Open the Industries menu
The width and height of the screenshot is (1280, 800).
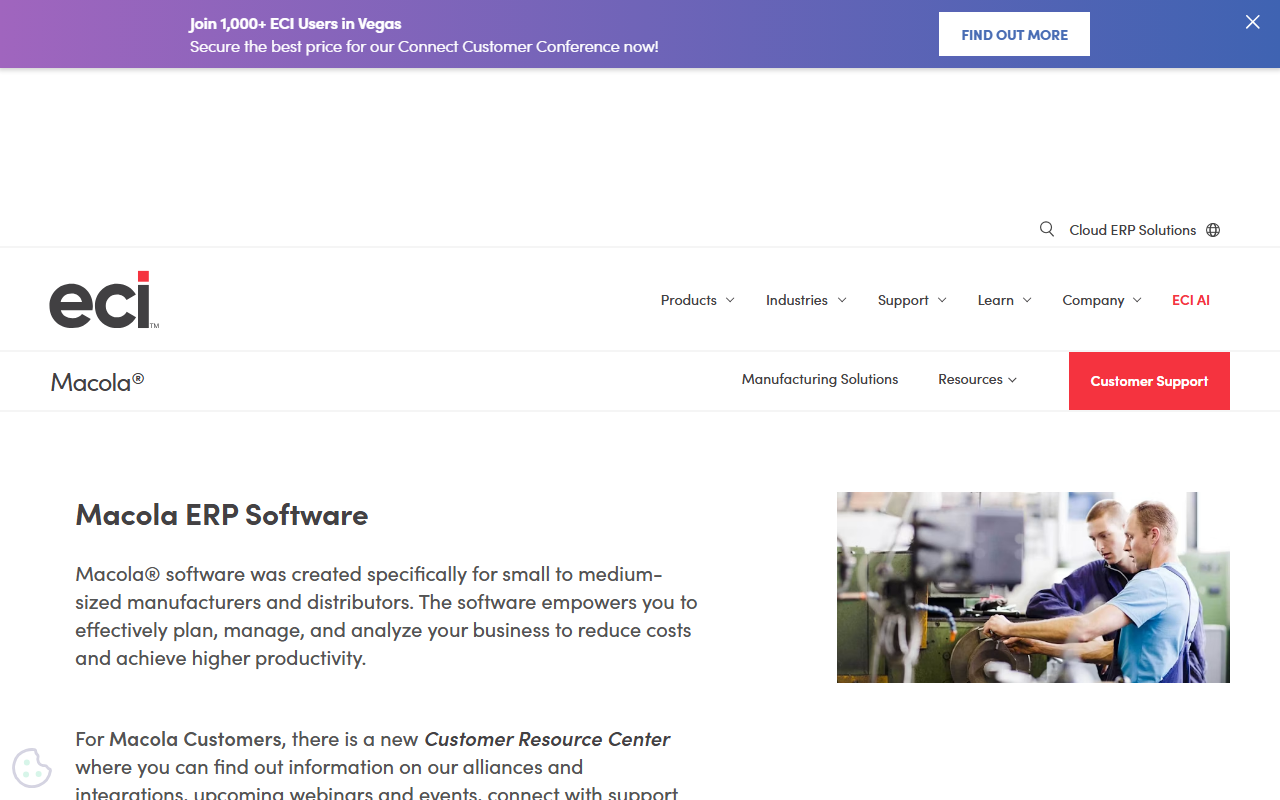[796, 300]
